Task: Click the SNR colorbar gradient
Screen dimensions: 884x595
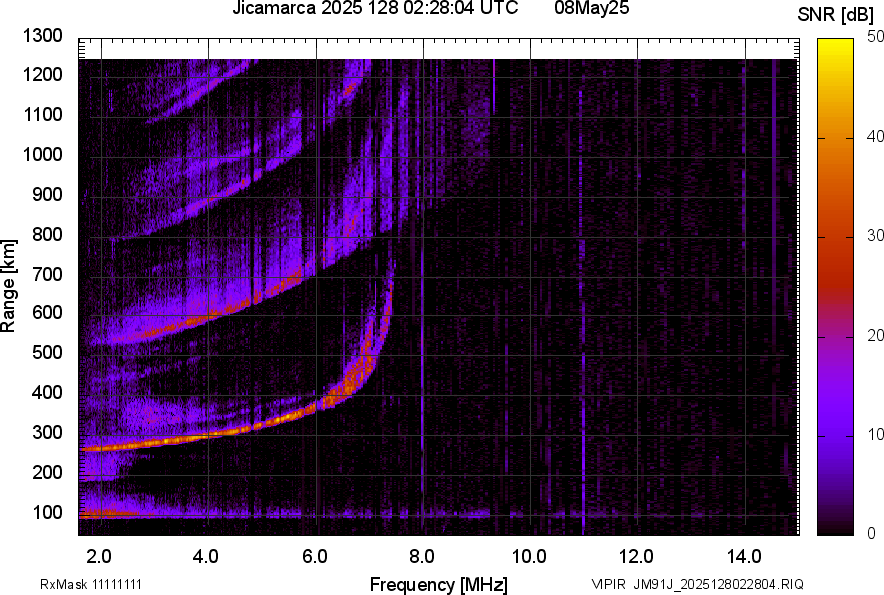Action: (835, 287)
